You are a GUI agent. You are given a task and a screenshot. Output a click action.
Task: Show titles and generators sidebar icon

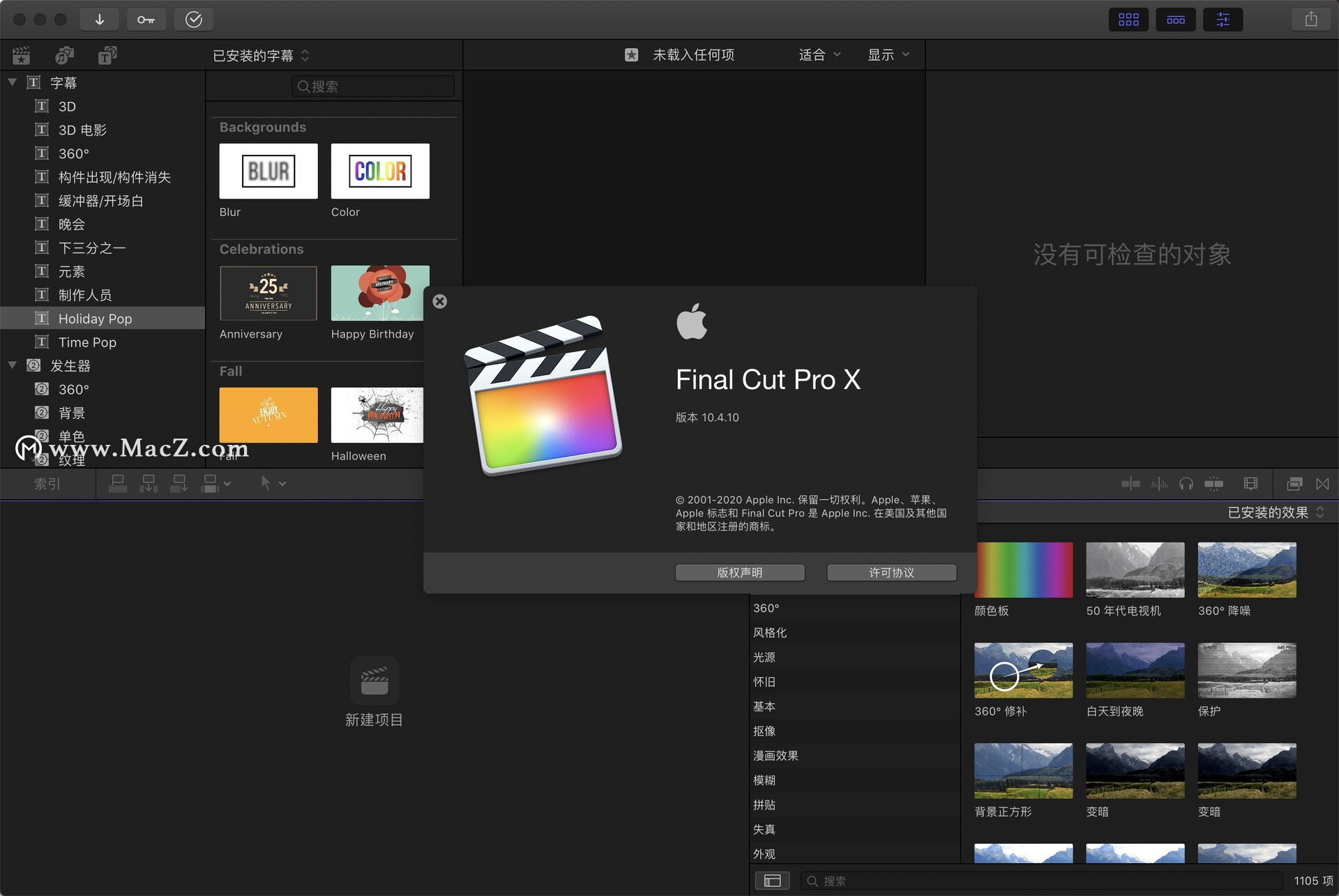pos(107,55)
